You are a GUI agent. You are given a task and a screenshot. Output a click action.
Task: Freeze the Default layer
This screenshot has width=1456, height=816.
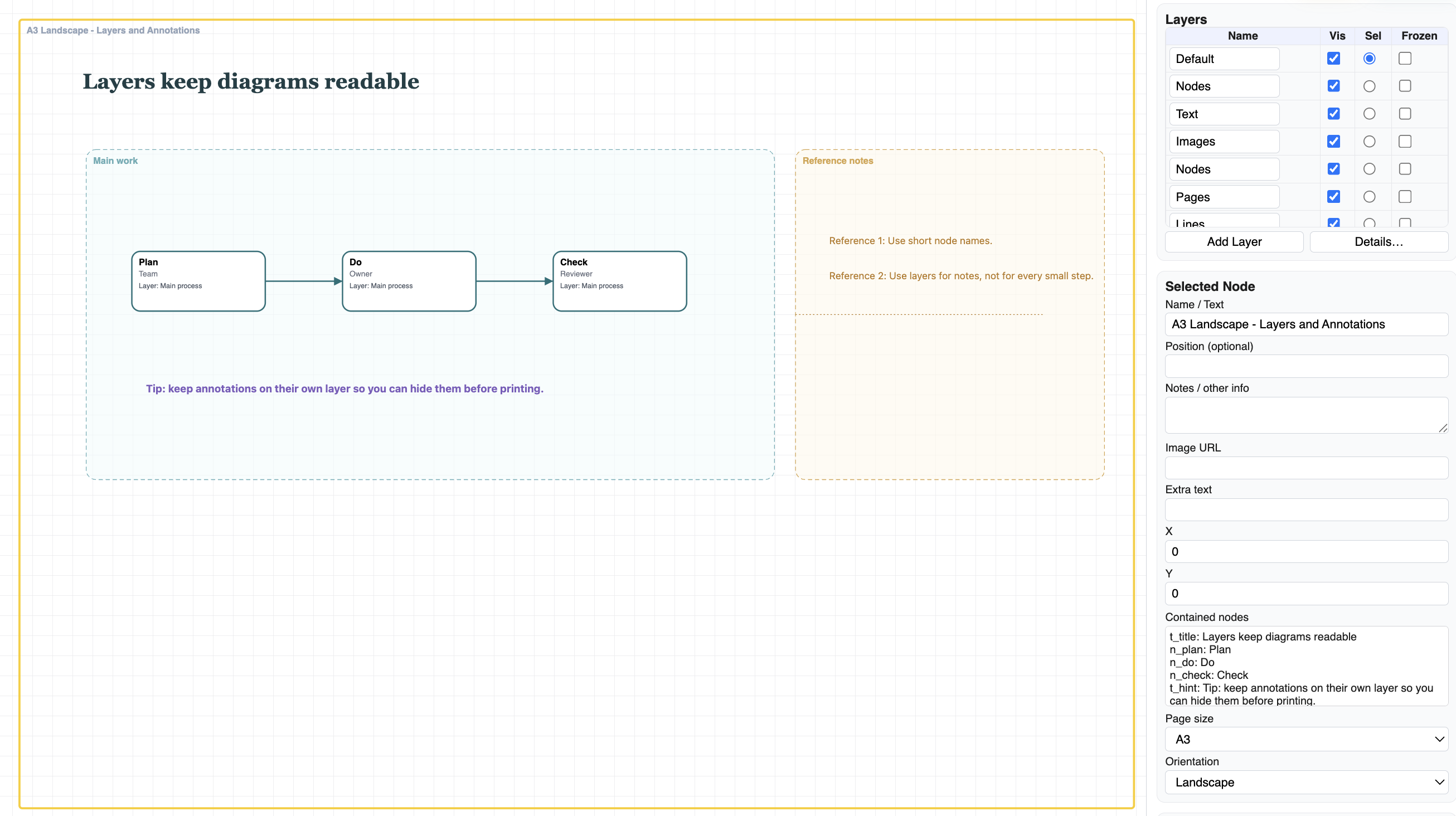pos(1405,58)
